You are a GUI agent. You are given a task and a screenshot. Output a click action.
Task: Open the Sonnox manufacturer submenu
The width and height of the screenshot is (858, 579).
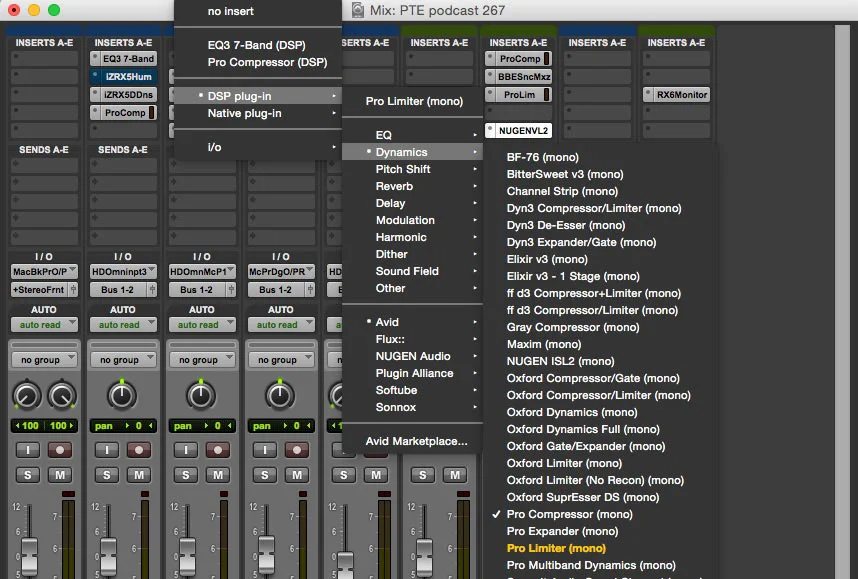413,407
